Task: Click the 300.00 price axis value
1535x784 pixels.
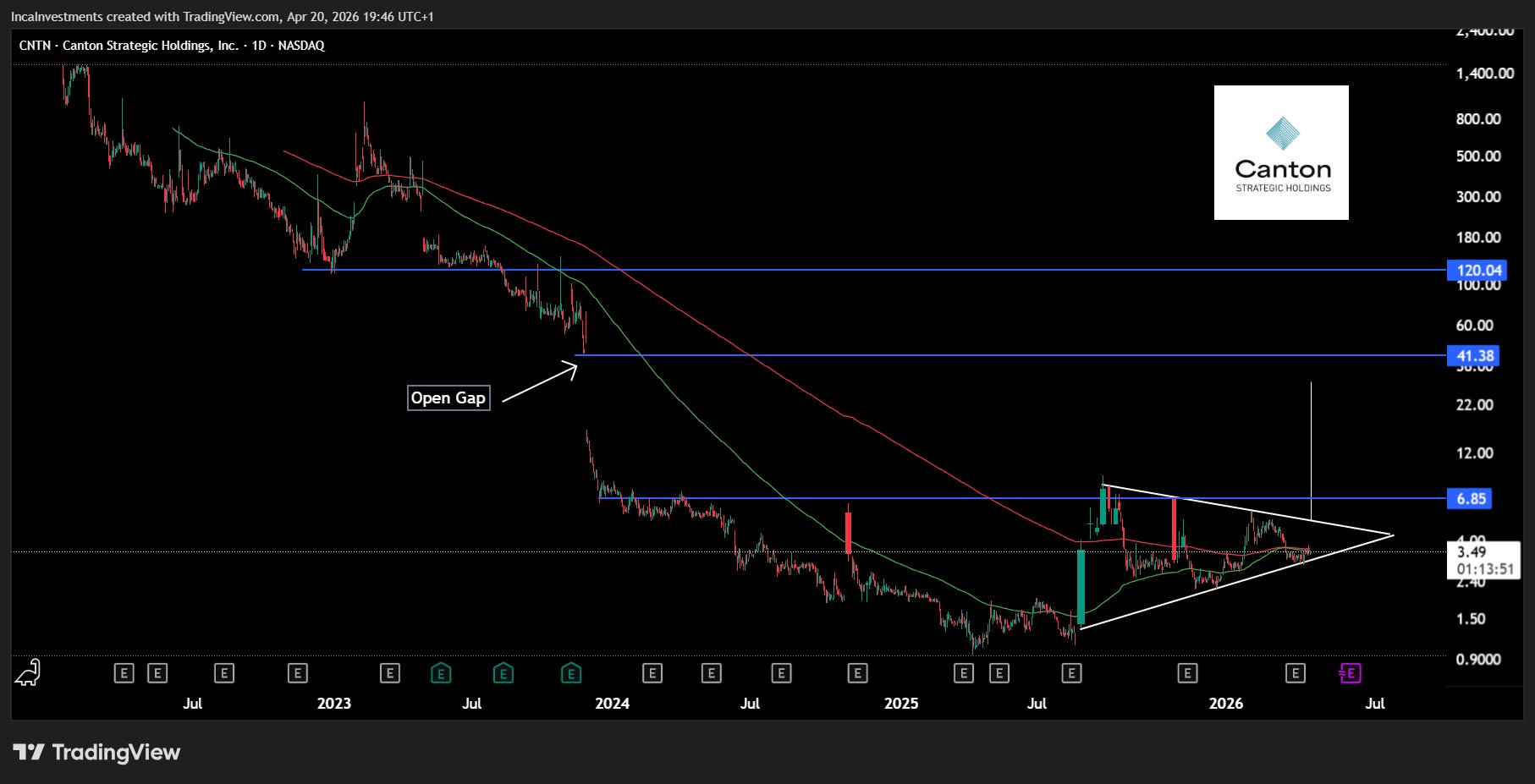Action: [x=1478, y=197]
